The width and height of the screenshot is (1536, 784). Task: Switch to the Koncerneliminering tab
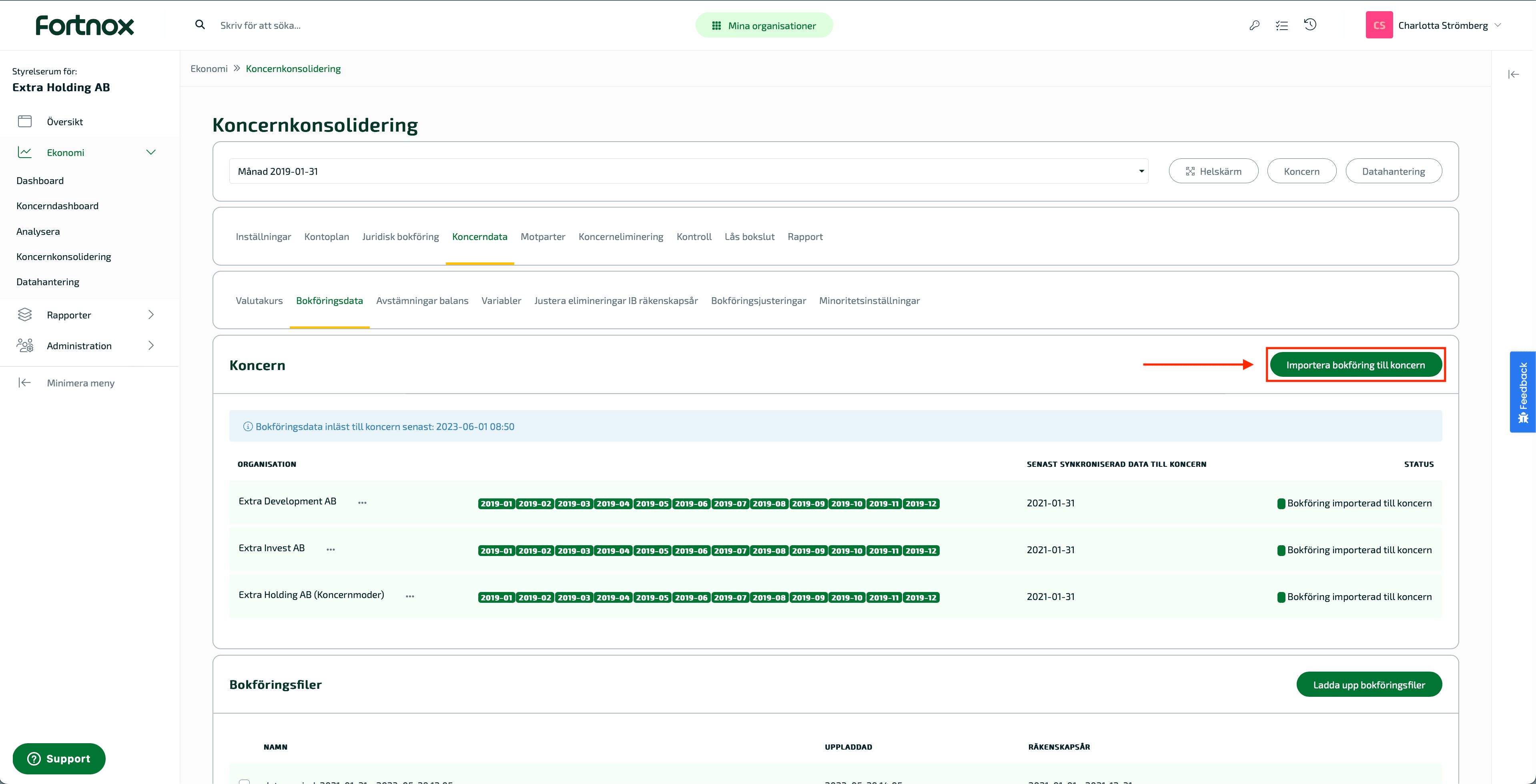(x=621, y=236)
